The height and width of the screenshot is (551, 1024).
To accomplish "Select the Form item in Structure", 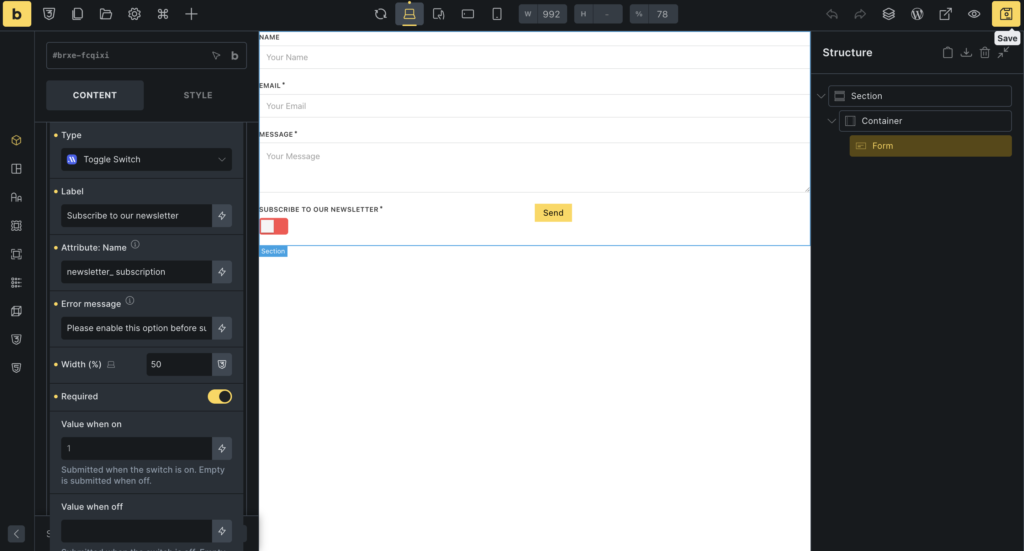I will tap(931, 146).
